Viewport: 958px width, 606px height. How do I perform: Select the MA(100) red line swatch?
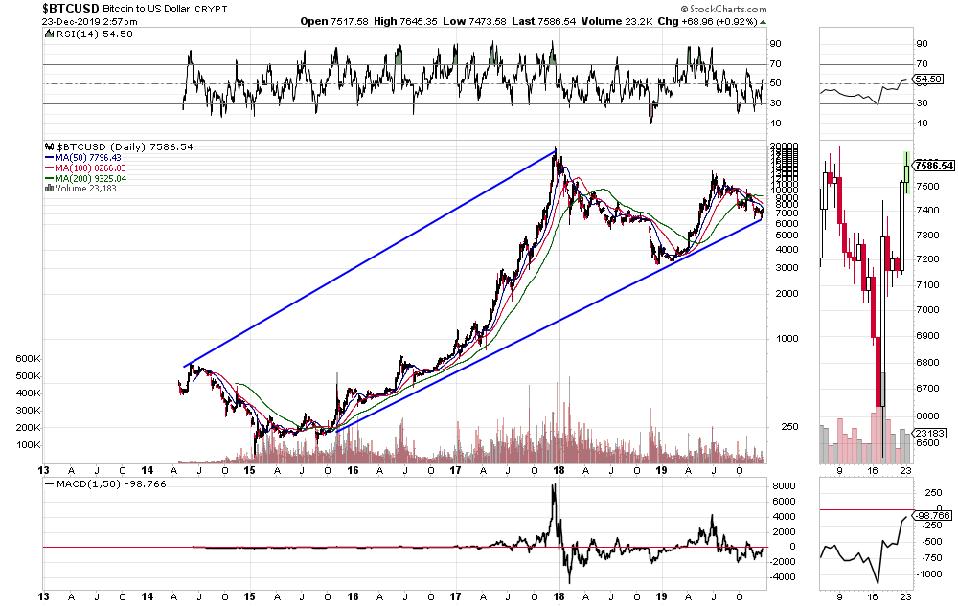(x=47, y=167)
